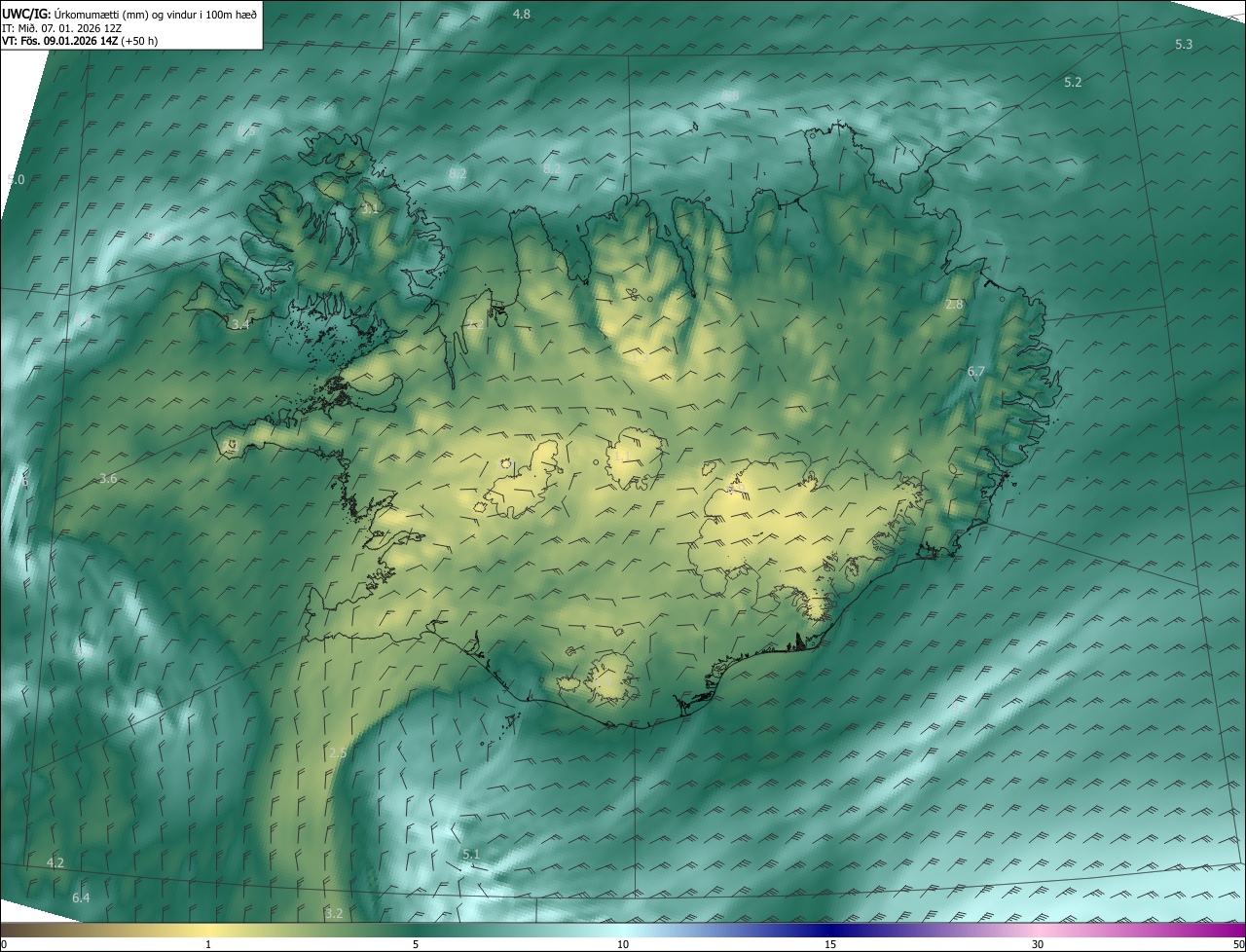The height and width of the screenshot is (952, 1246).
Task: Click the 15 tick label on the color scale
Action: [x=830, y=944]
